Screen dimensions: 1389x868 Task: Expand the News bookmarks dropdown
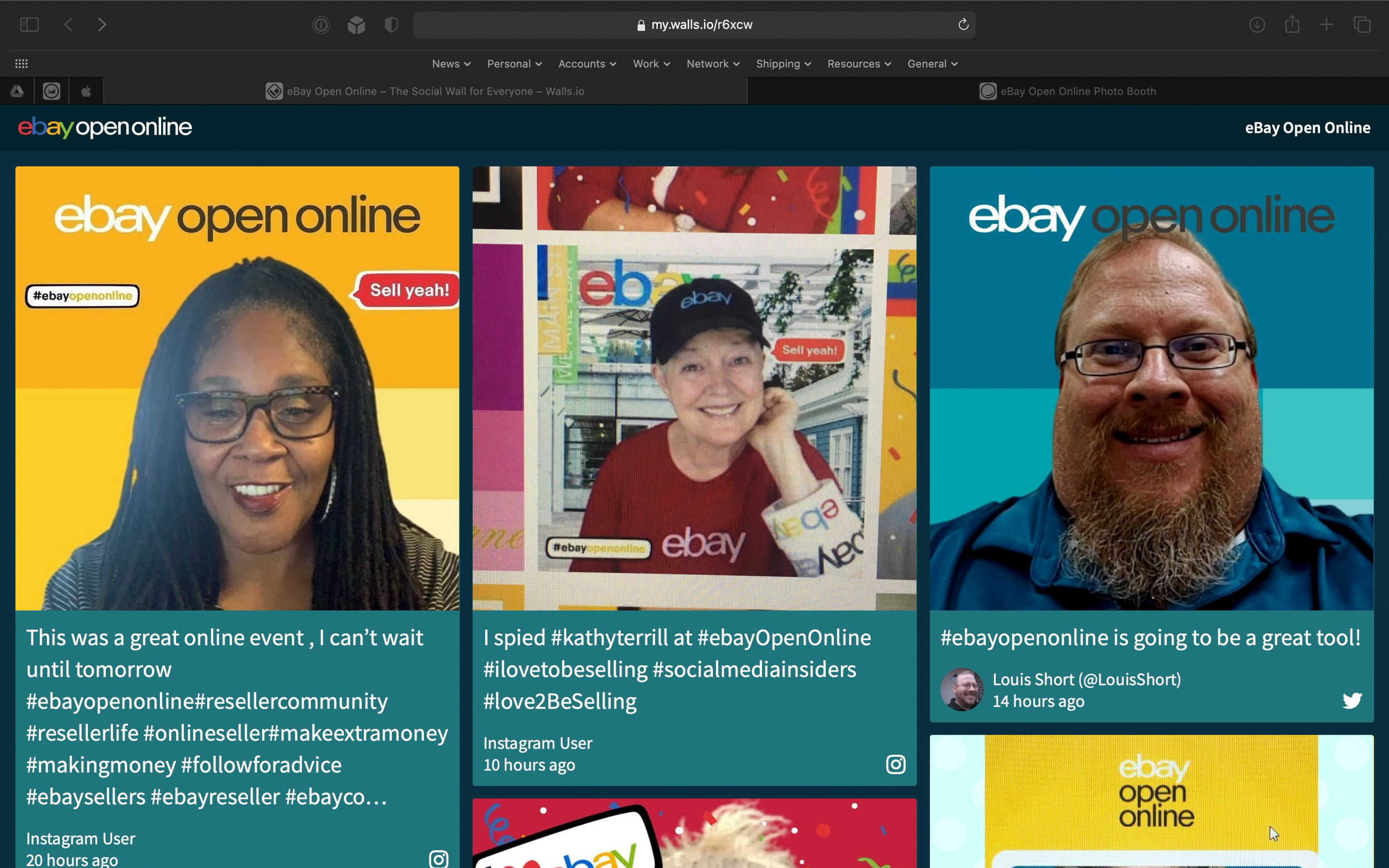pyautogui.click(x=451, y=64)
